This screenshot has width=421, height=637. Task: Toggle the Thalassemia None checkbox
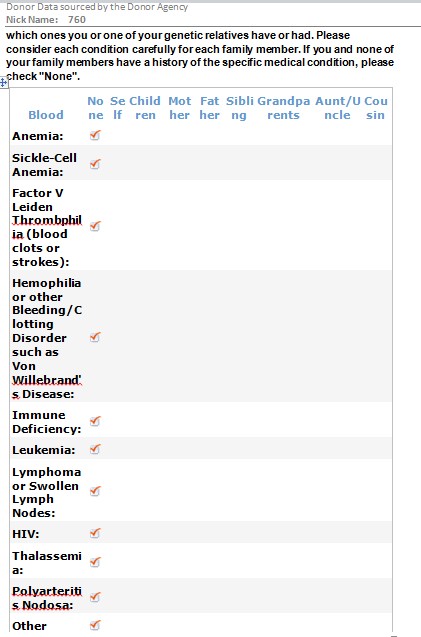point(95,562)
